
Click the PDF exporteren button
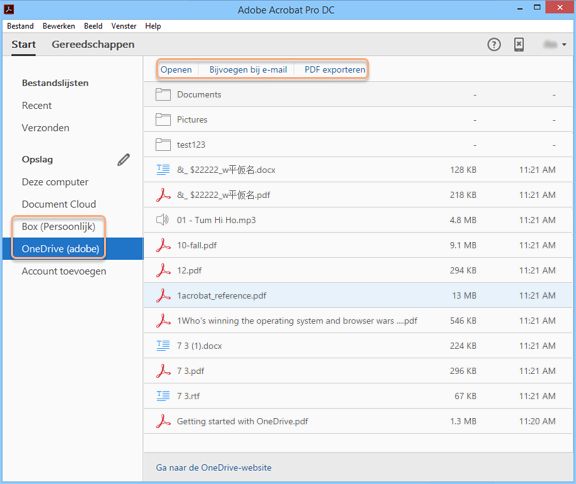click(335, 70)
